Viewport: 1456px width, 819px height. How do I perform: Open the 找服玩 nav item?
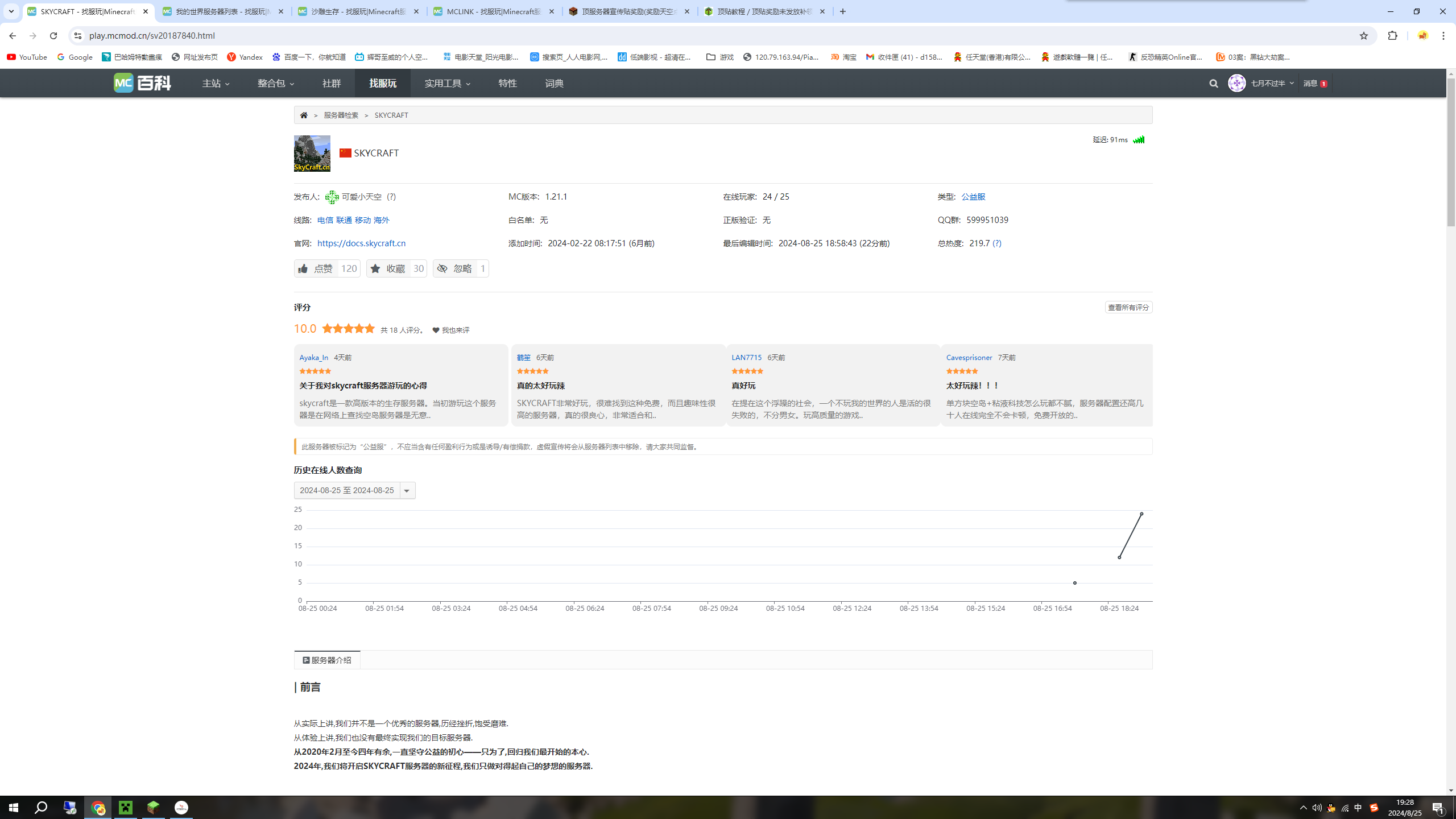coord(383,83)
